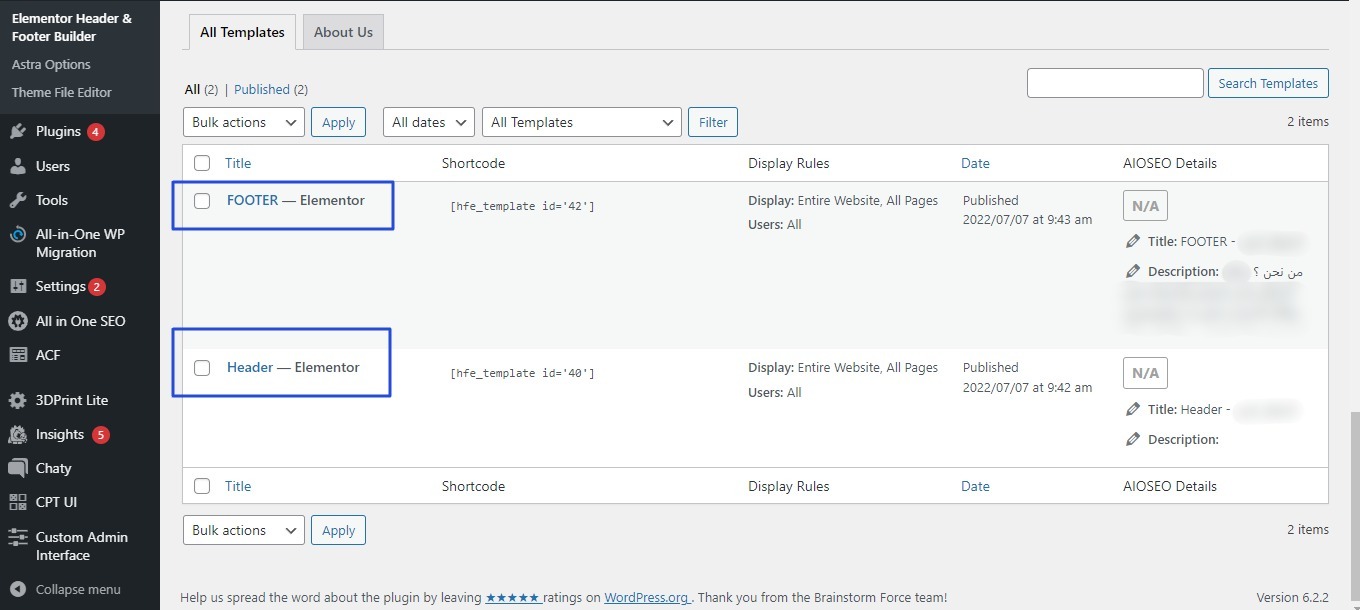The height and width of the screenshot is (610, 1360).
Task: Expand the All dates dropdown
Action: [x=428, y=122]
